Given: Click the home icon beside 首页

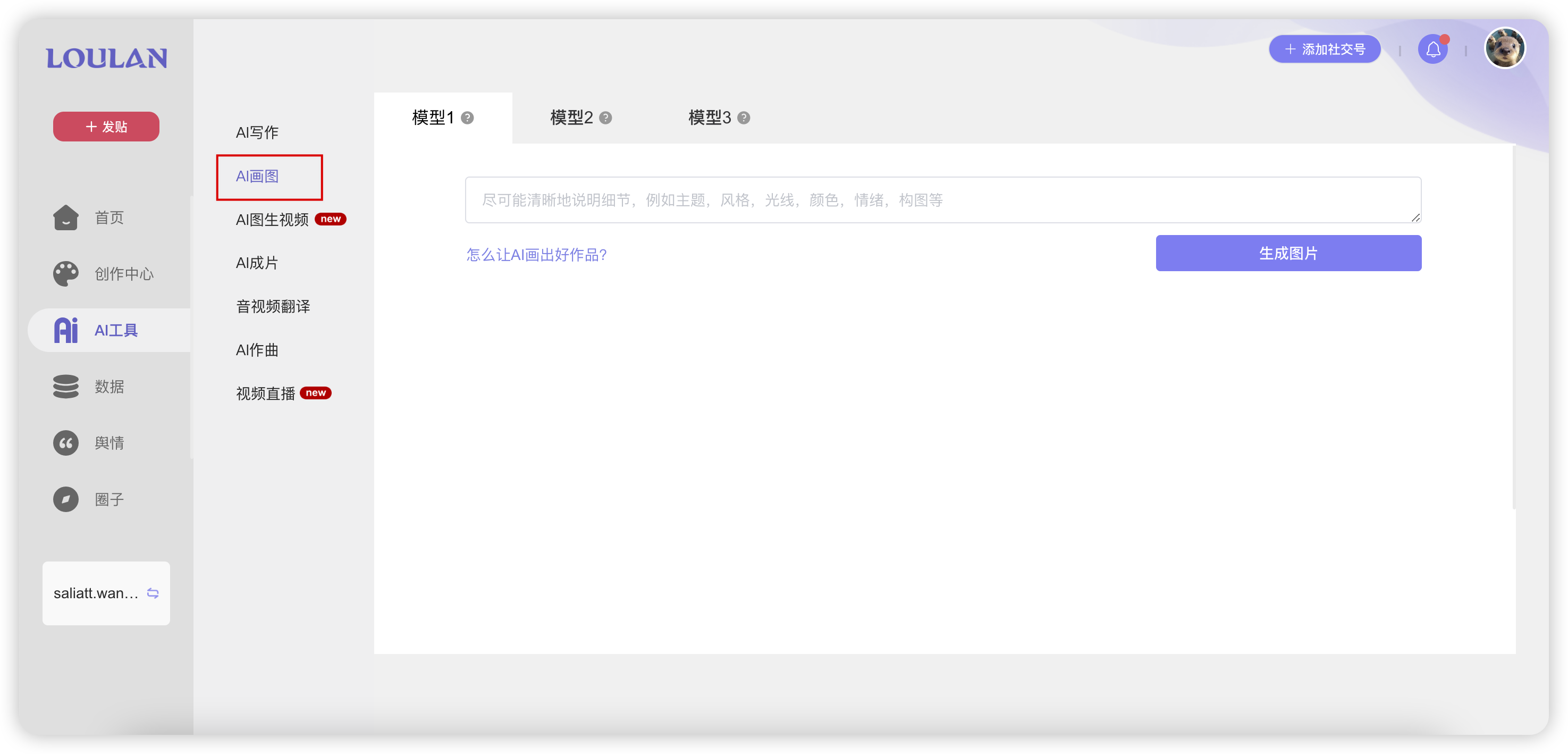Looking at the screenshot, I should tap(66, 217).
